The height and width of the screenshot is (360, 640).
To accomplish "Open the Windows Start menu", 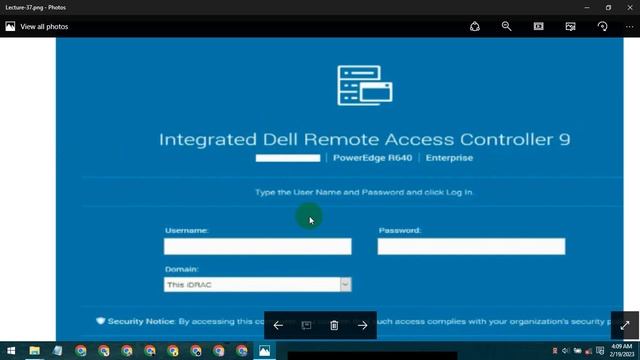I will pos(11,351).
